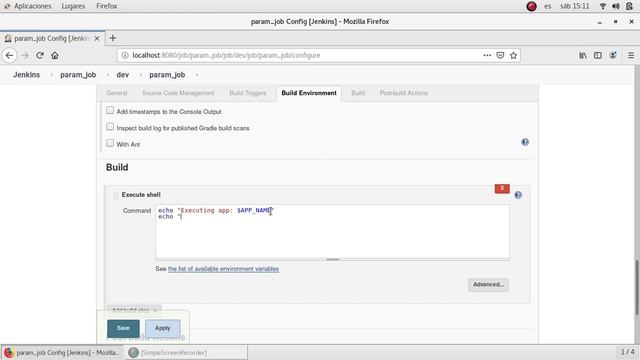Click inside the shell Command text area
This screenshot has height=360, width=640.
[x=332, y=231]
